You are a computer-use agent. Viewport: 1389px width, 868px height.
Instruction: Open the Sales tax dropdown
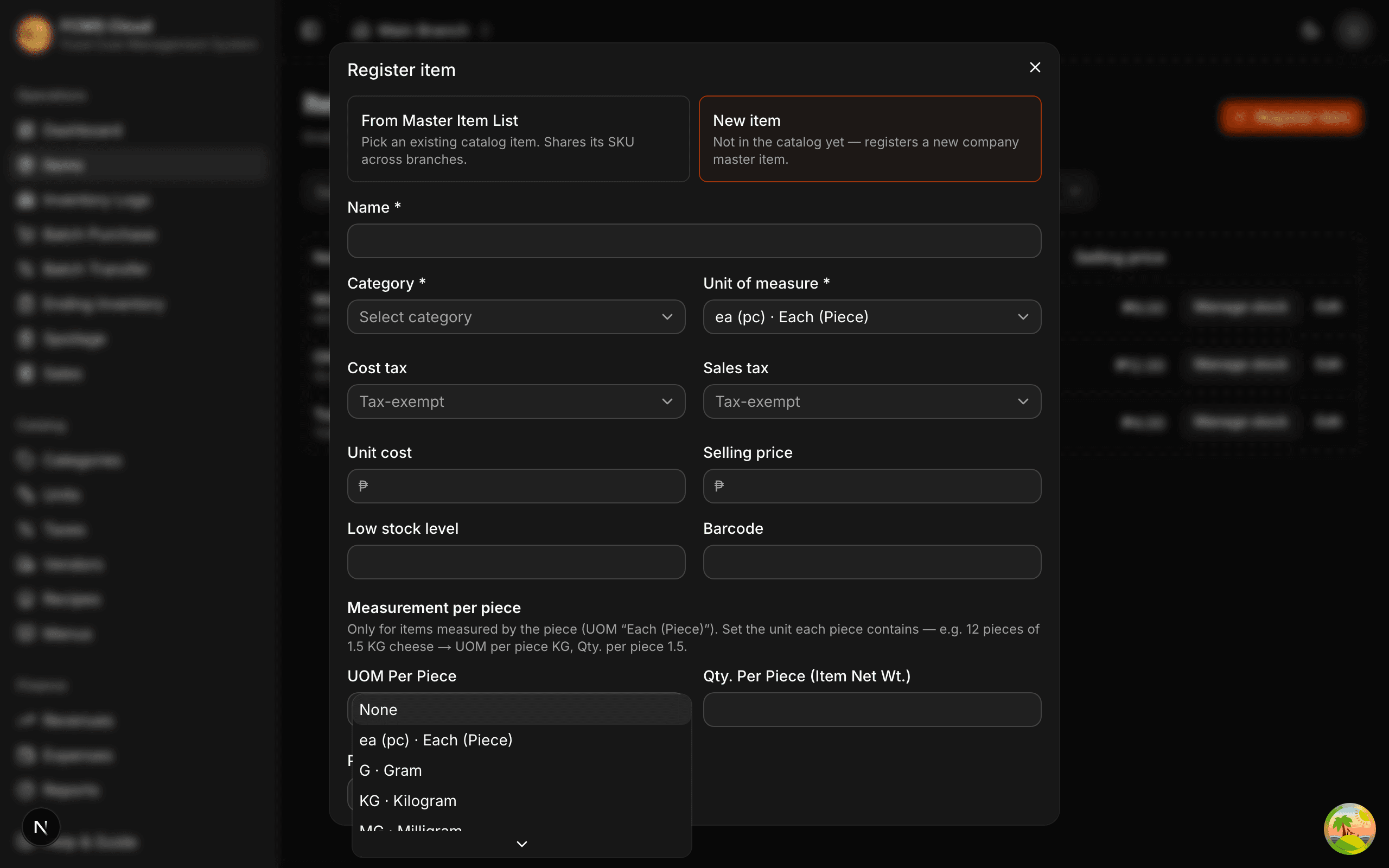(x=872, y=401)
